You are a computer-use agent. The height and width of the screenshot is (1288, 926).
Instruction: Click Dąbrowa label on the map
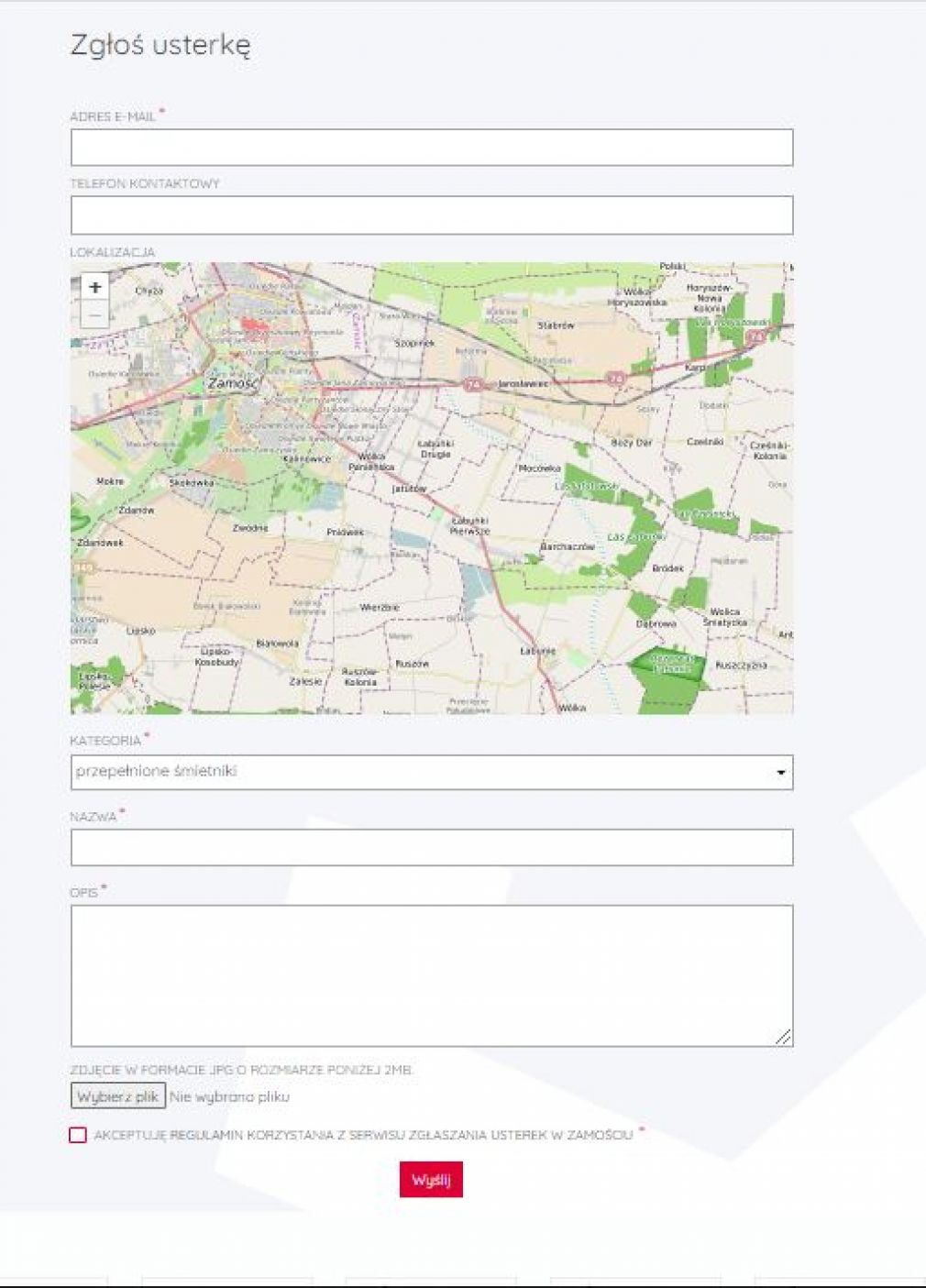tap(656, 623)
